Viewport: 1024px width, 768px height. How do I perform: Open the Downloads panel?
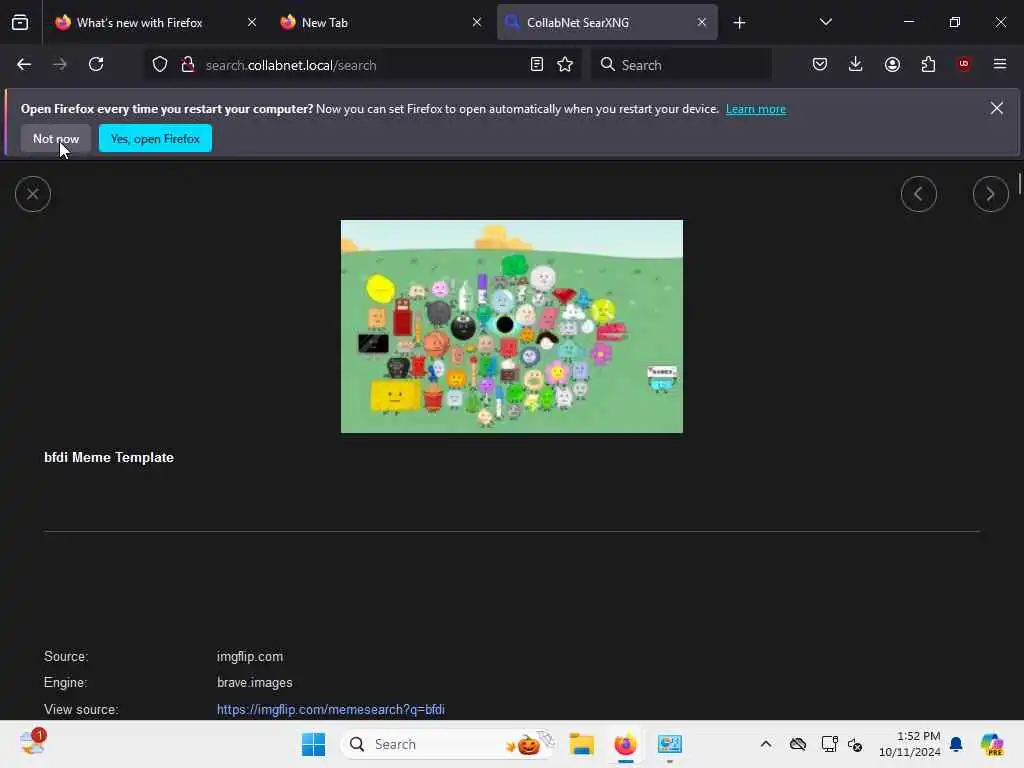point(856,65)
